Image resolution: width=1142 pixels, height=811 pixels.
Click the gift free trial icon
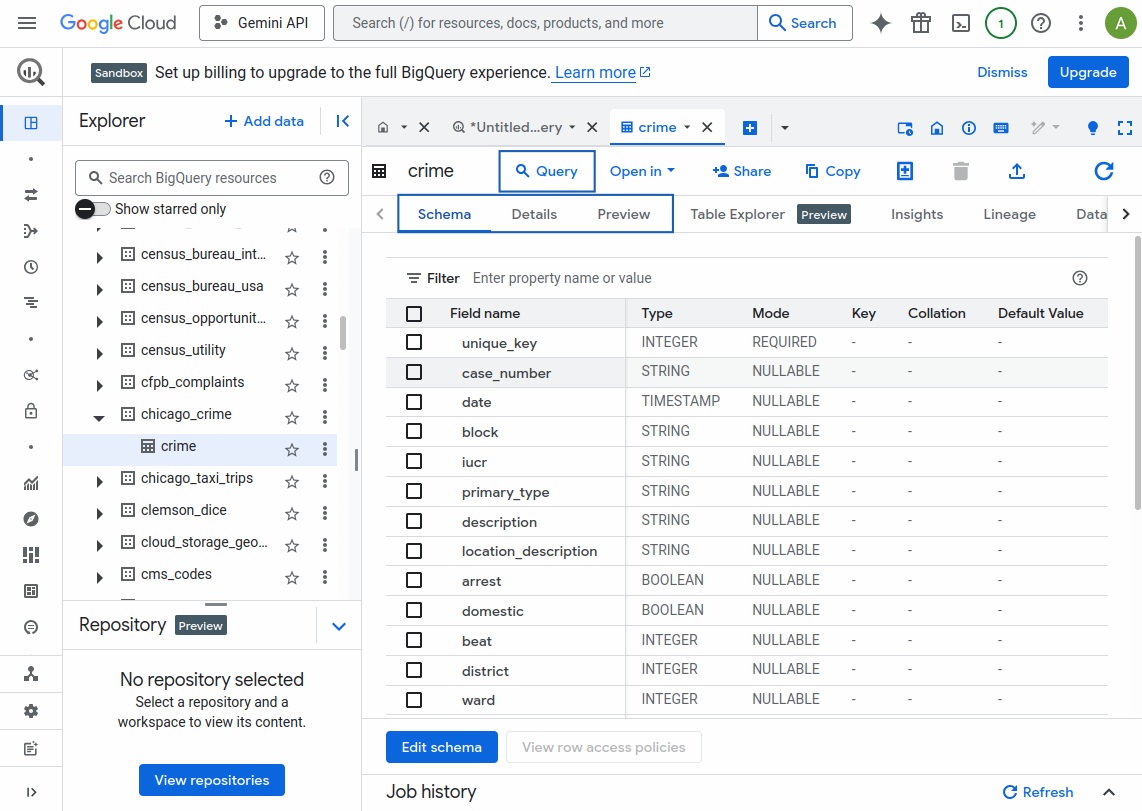(921, 23)
